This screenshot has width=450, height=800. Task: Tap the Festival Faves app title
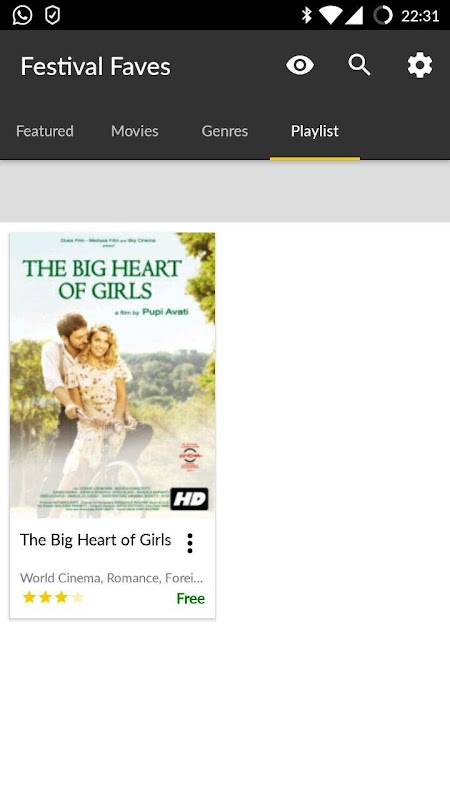95,66
